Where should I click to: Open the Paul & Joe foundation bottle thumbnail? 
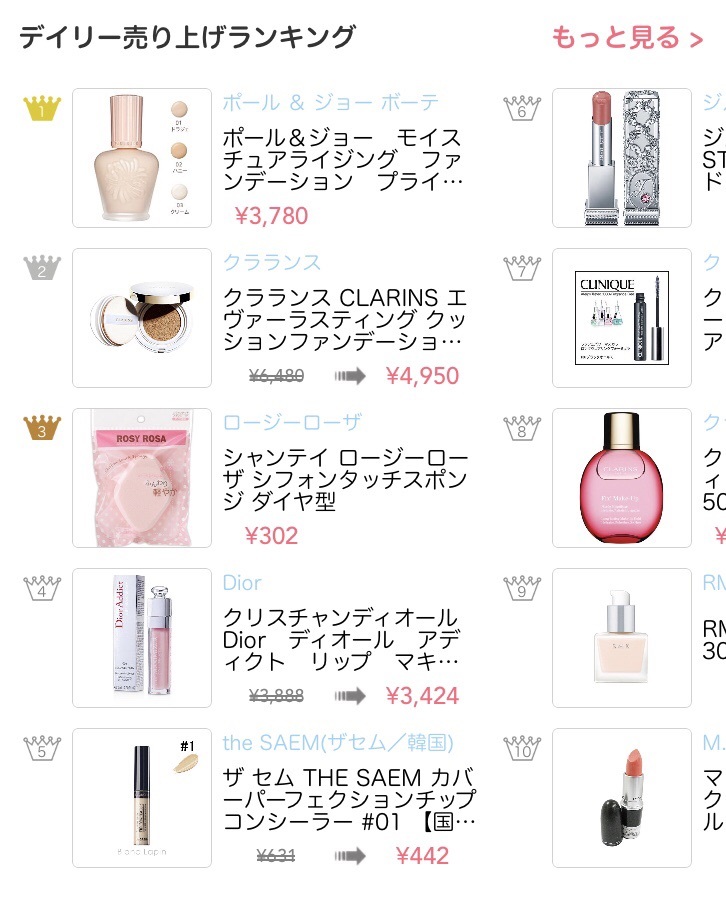142,158
